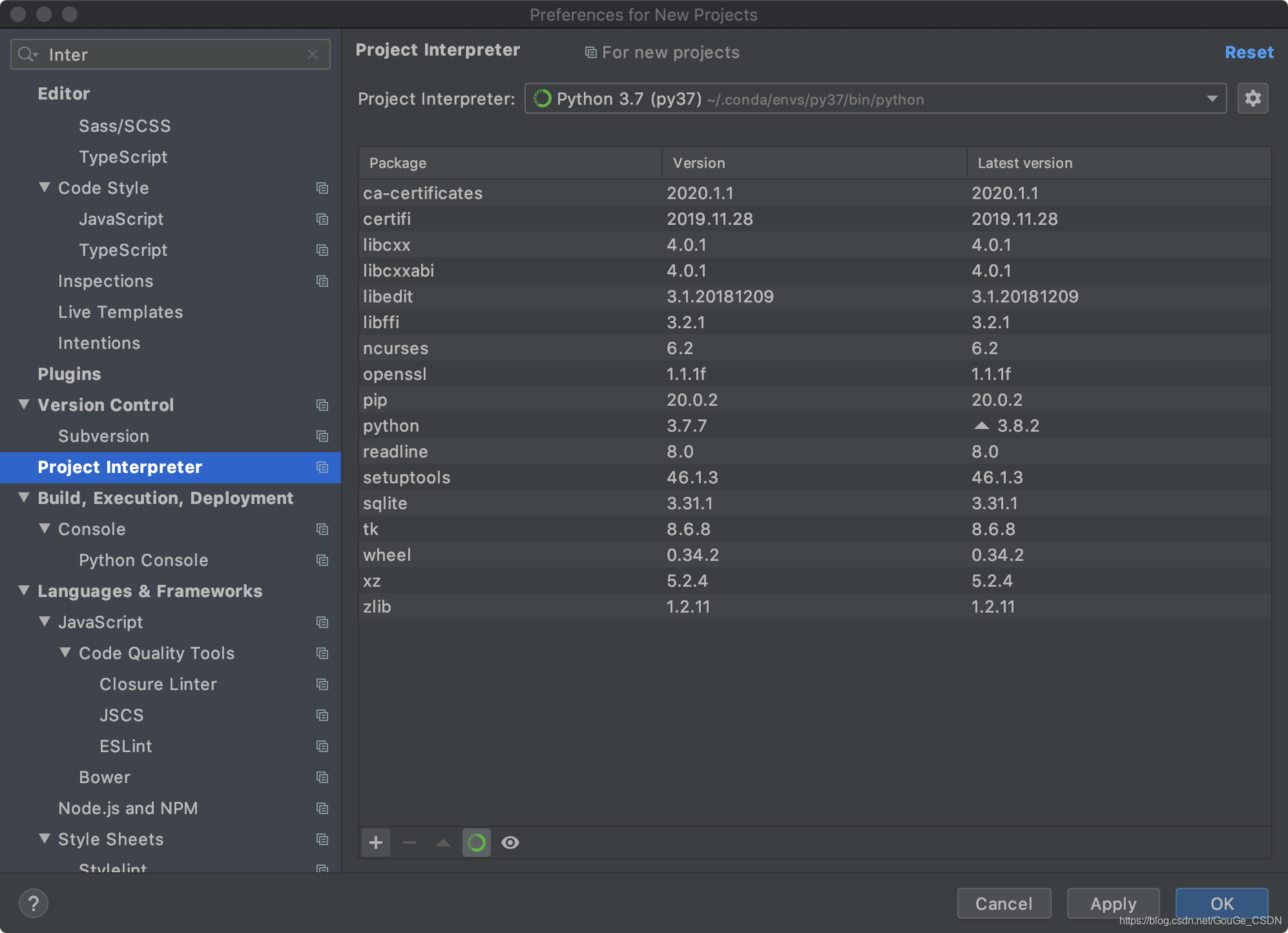Sort by the Version column header

click(815, 163)
